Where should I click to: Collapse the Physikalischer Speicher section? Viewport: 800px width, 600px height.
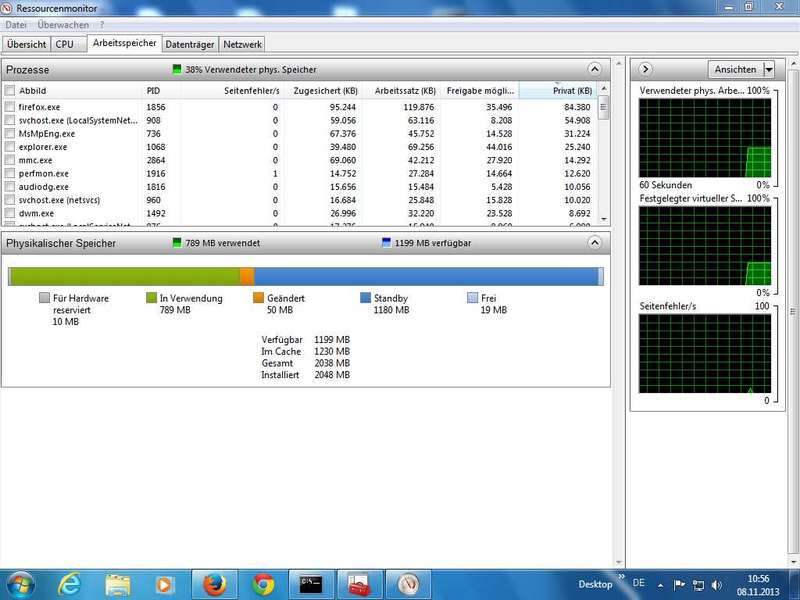pos(595,243)
